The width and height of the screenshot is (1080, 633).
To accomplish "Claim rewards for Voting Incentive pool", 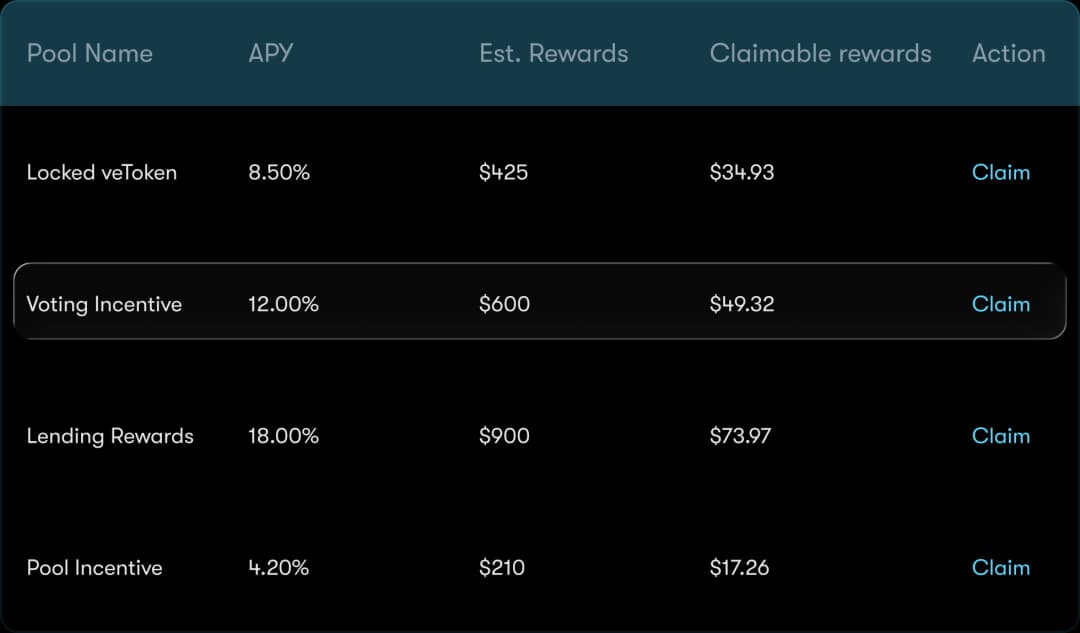I will 1000,304.
